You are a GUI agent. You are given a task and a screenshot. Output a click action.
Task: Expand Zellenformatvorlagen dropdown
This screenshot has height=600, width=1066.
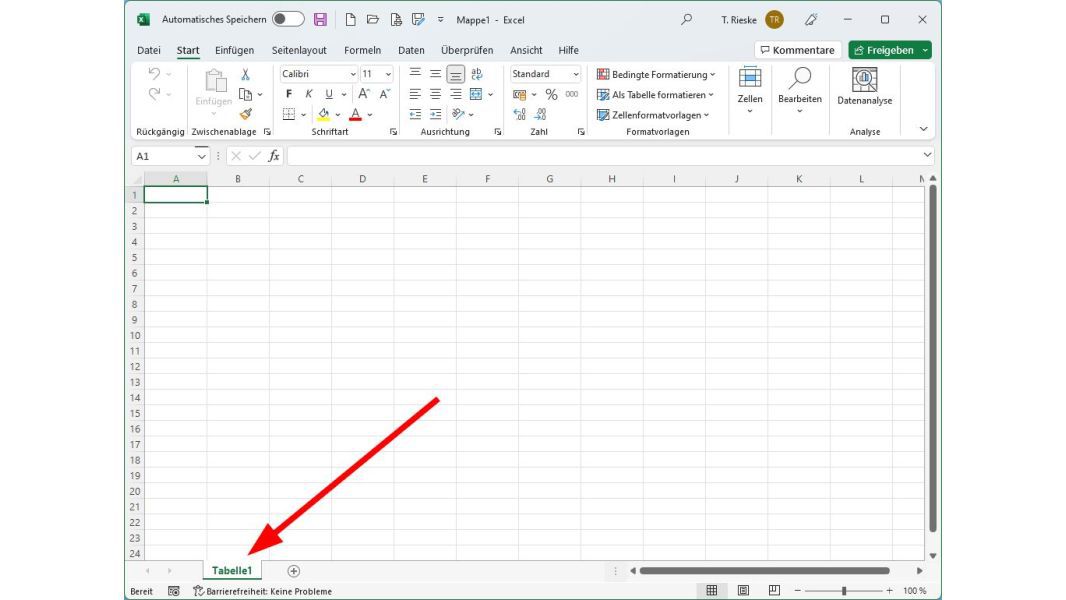tap(707, 116)
